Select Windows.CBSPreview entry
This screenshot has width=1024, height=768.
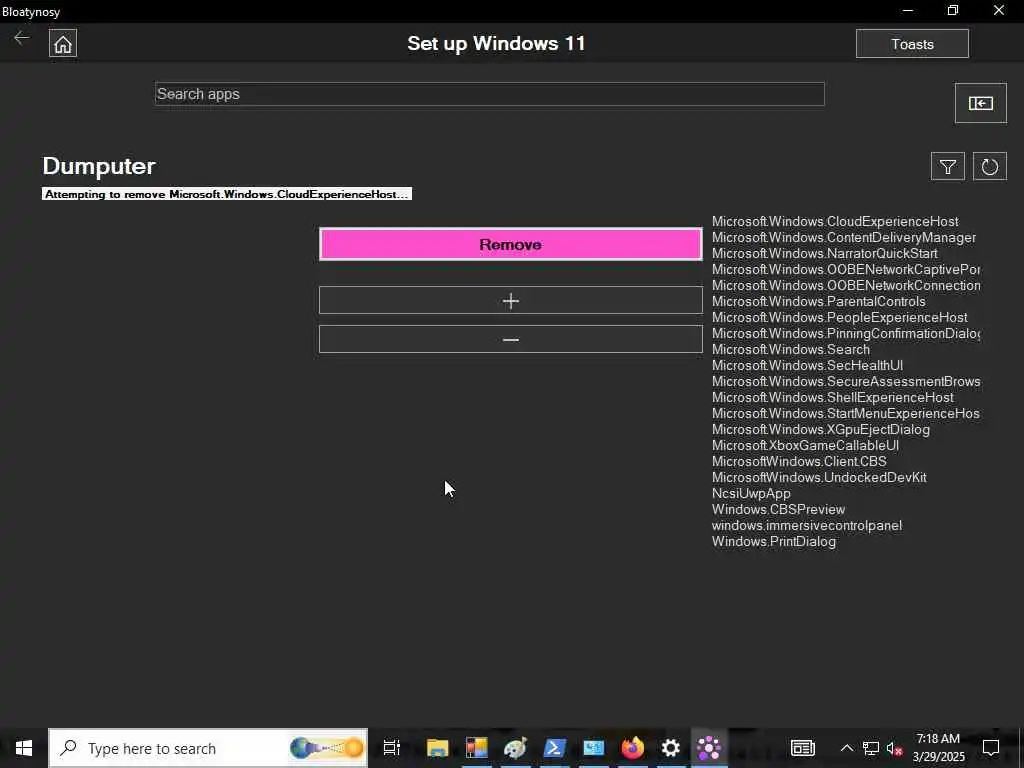pos(778,509)
